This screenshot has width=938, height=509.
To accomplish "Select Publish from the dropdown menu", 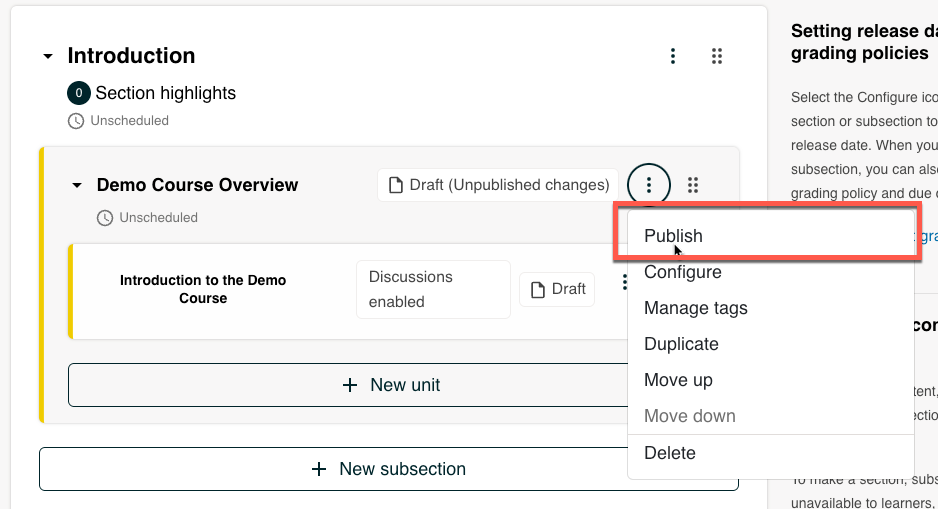I will pos(673,236).
